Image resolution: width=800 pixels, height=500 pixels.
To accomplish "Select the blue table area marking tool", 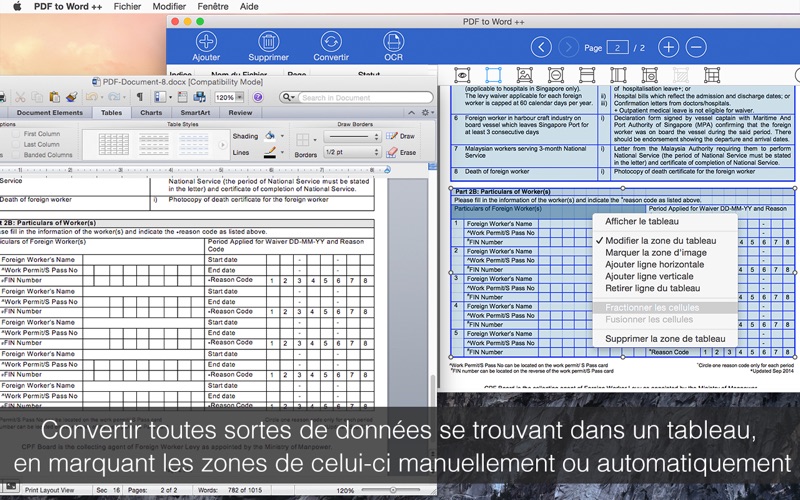I will coord(493,75).
